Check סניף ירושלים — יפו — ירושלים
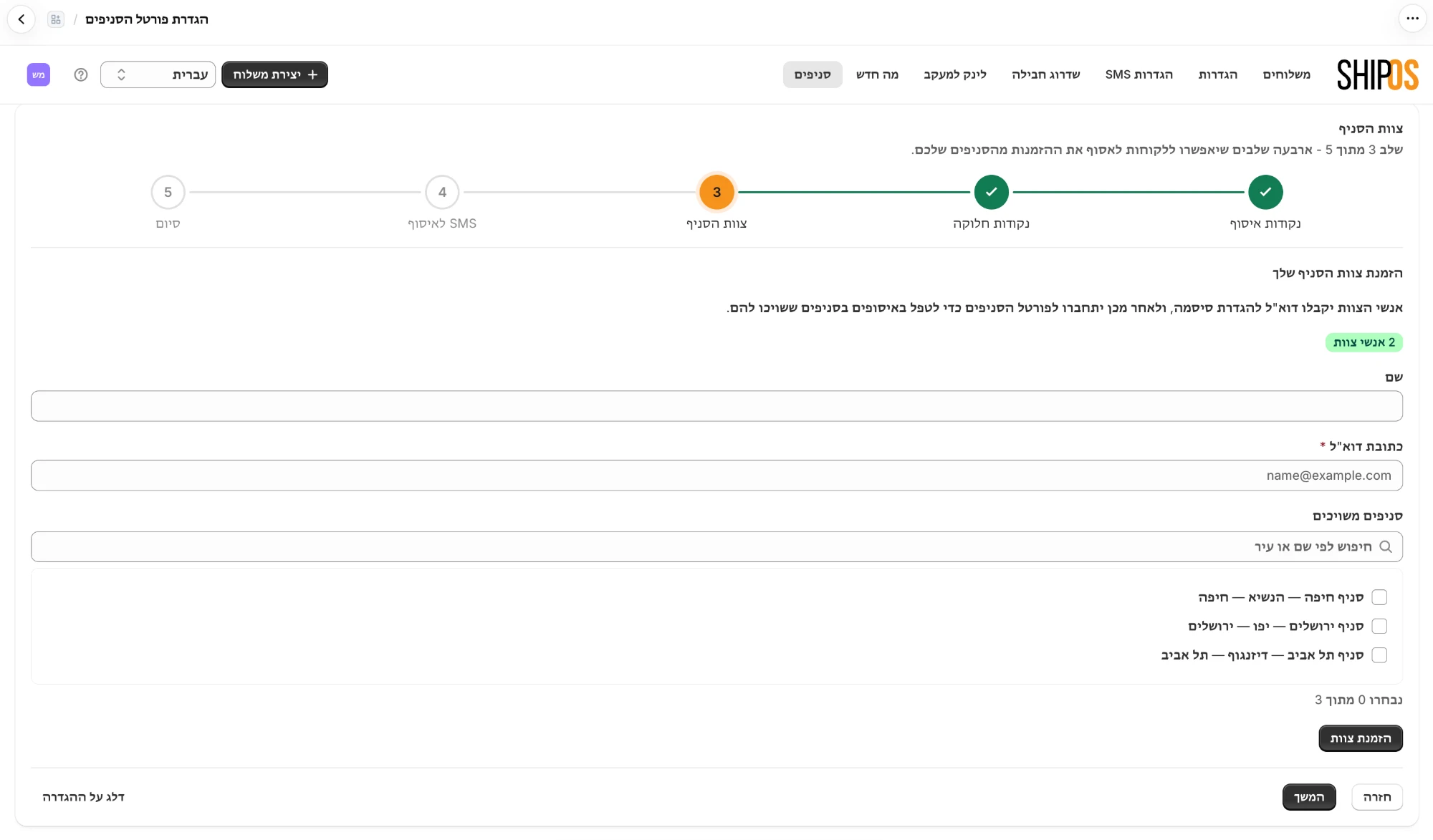 point(1379,626)
